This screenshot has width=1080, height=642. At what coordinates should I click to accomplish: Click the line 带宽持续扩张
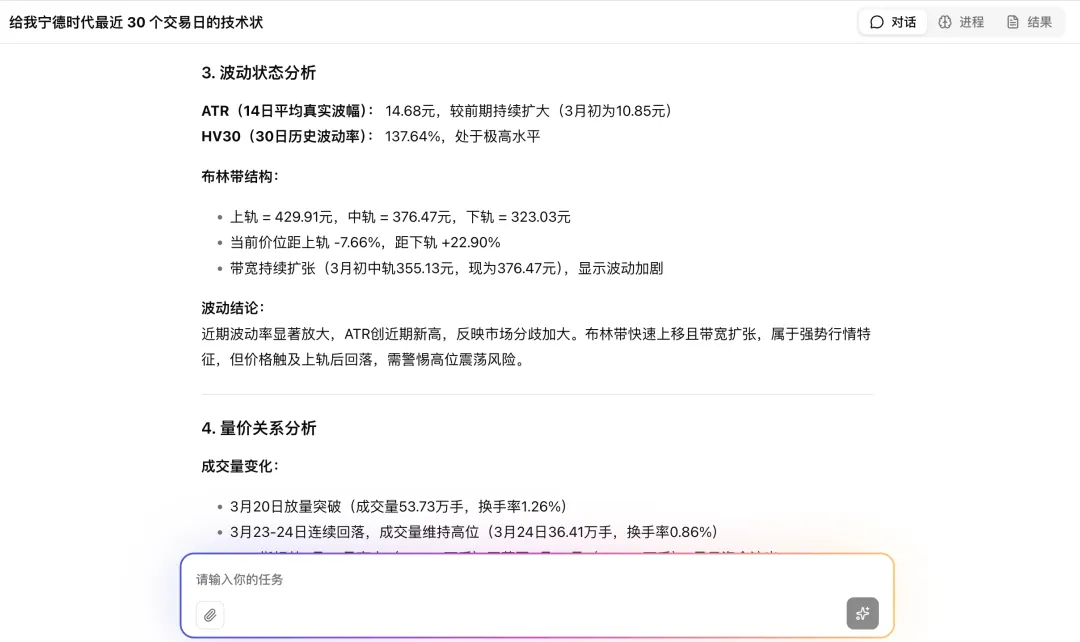(446, 268)
